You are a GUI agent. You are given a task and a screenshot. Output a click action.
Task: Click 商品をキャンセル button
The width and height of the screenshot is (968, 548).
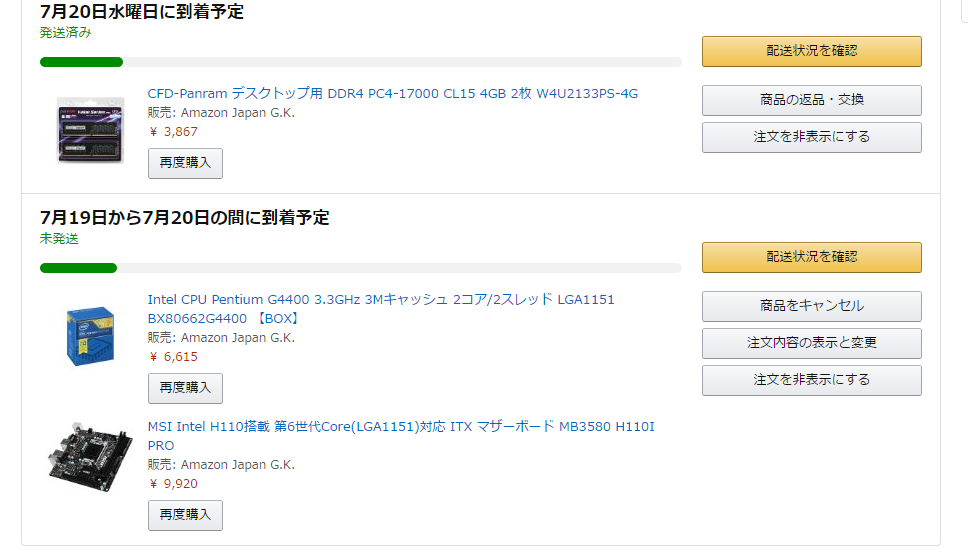811,306
